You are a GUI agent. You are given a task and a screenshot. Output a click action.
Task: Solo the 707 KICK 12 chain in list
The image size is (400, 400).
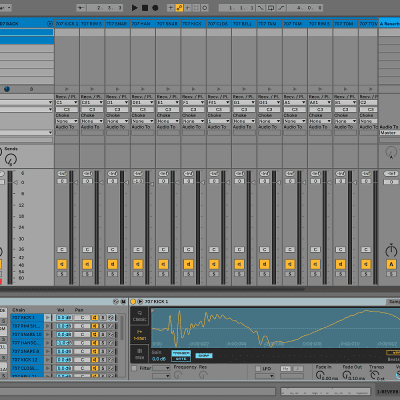103,360
